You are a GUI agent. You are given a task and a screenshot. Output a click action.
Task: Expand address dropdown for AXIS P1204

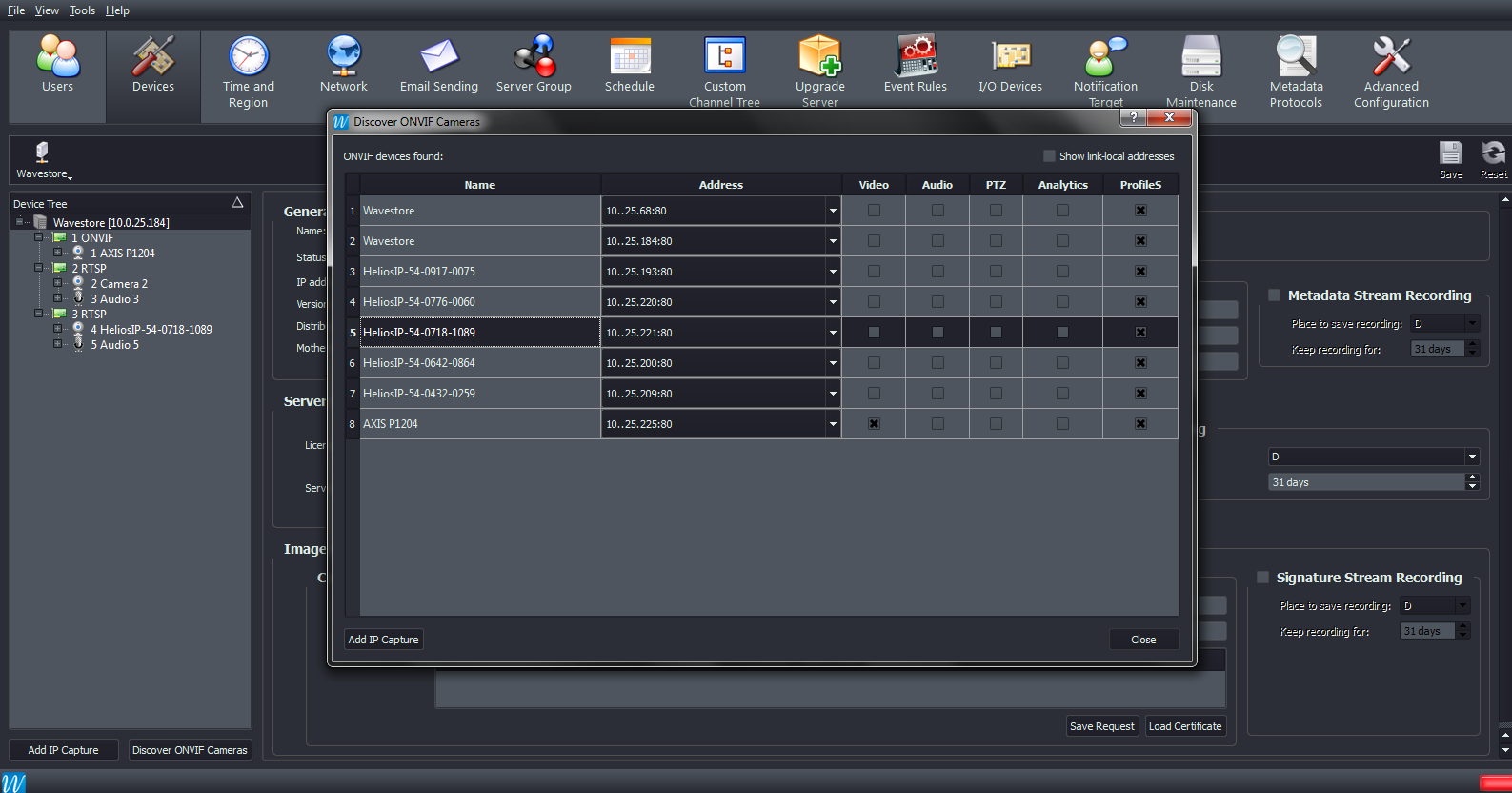pos(833,424)
